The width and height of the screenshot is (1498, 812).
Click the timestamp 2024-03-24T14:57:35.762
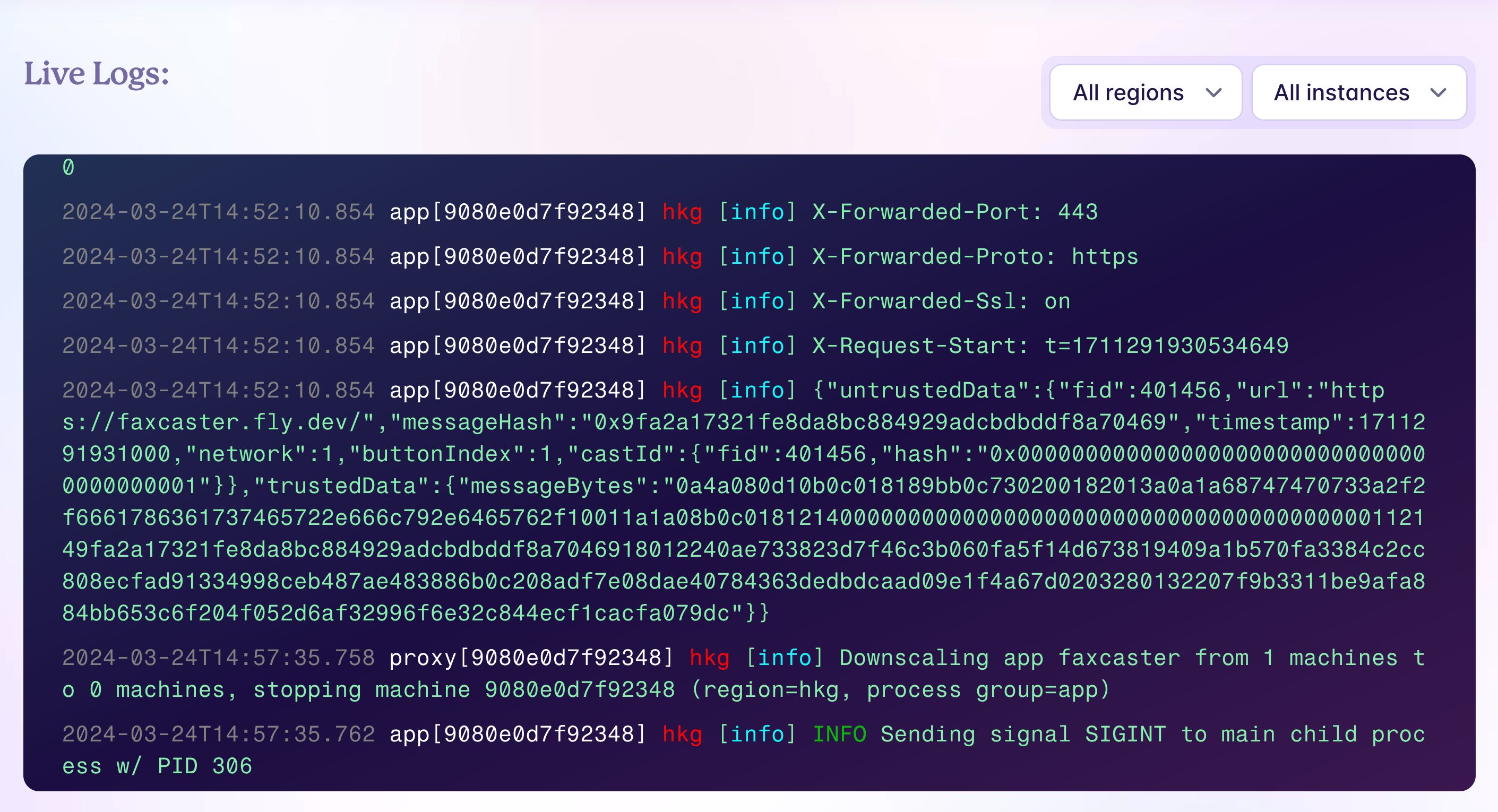(x=219, y=734)
